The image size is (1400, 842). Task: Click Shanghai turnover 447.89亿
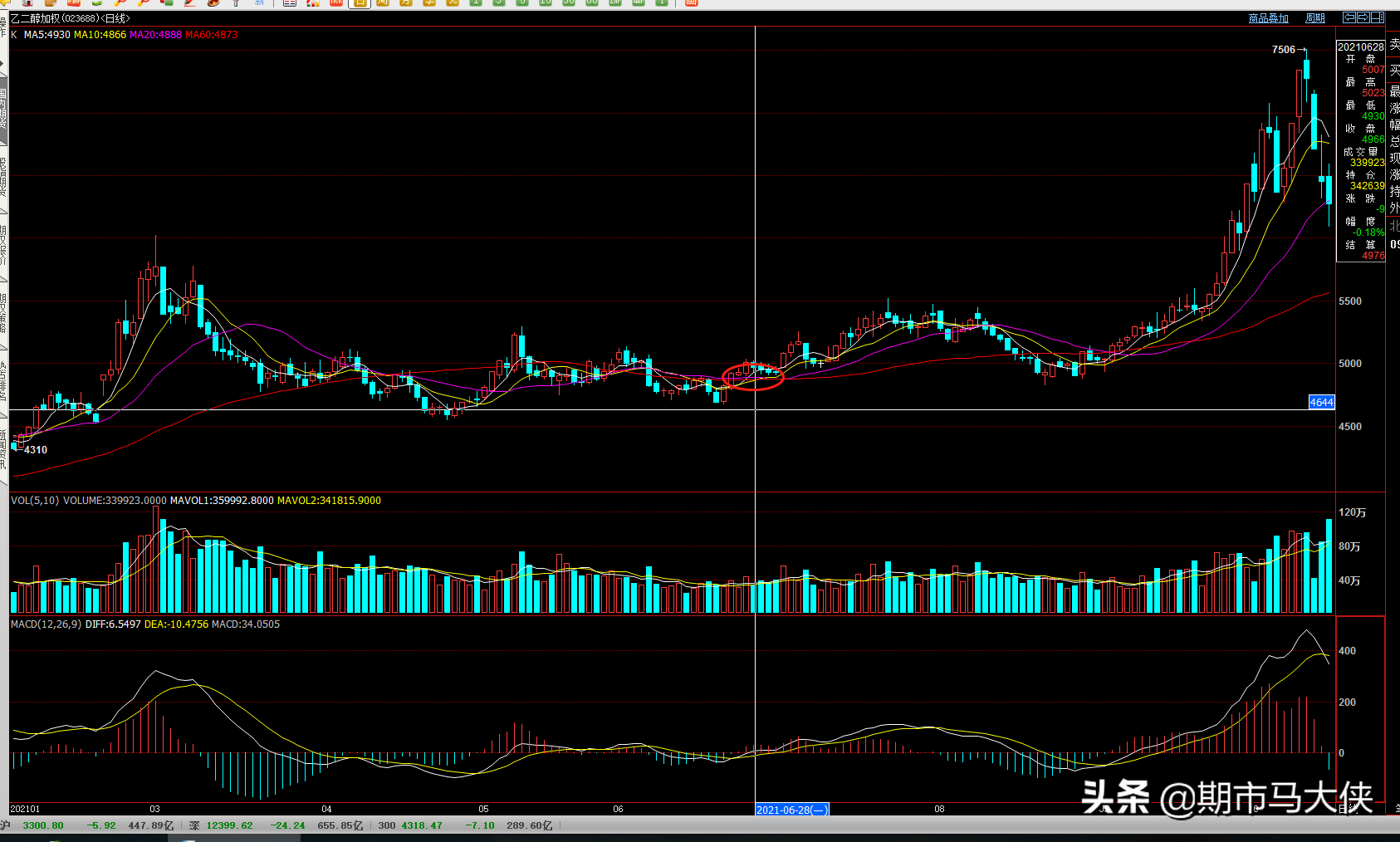tap(151, 825)
